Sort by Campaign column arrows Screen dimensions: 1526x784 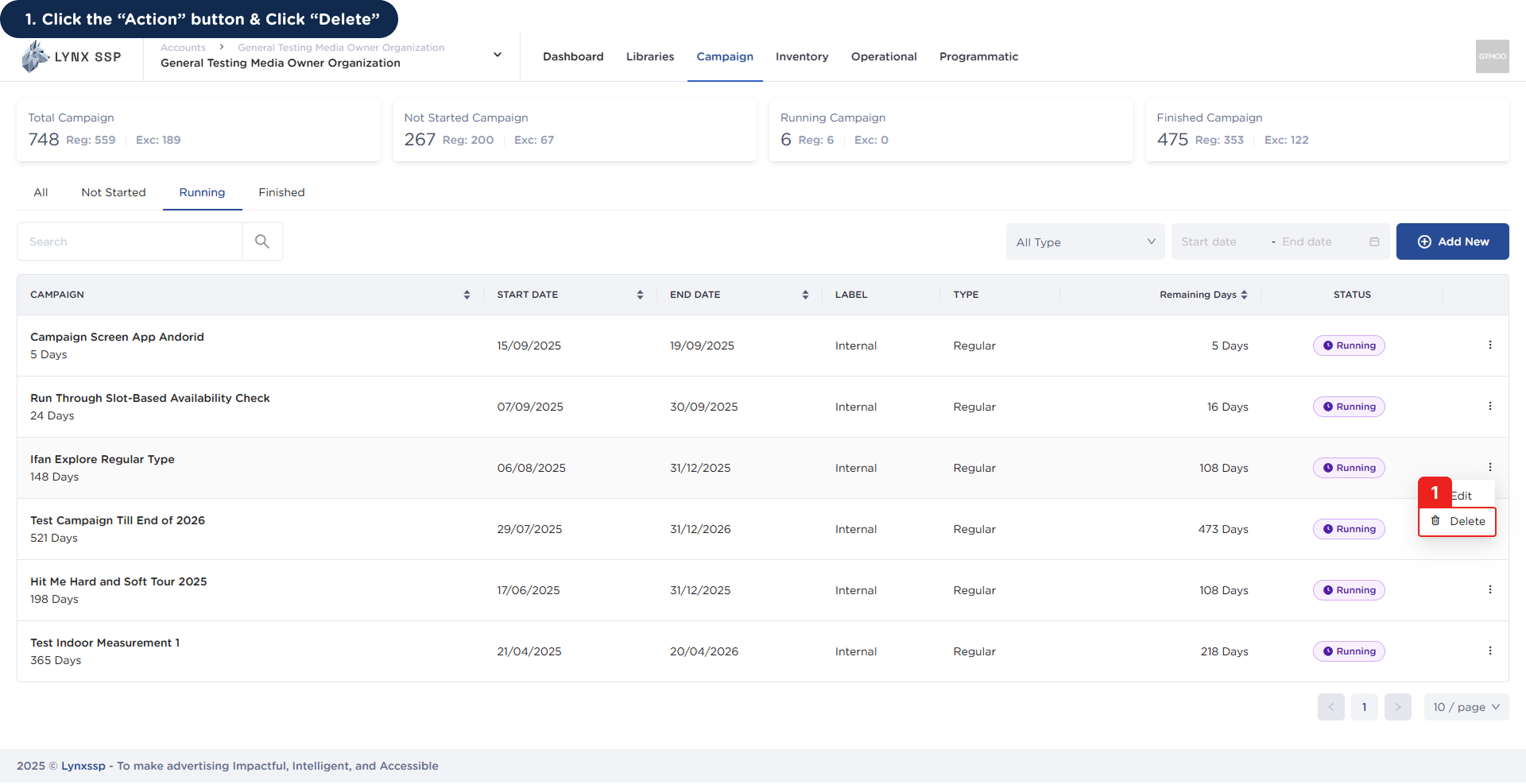tap(467, 295)
